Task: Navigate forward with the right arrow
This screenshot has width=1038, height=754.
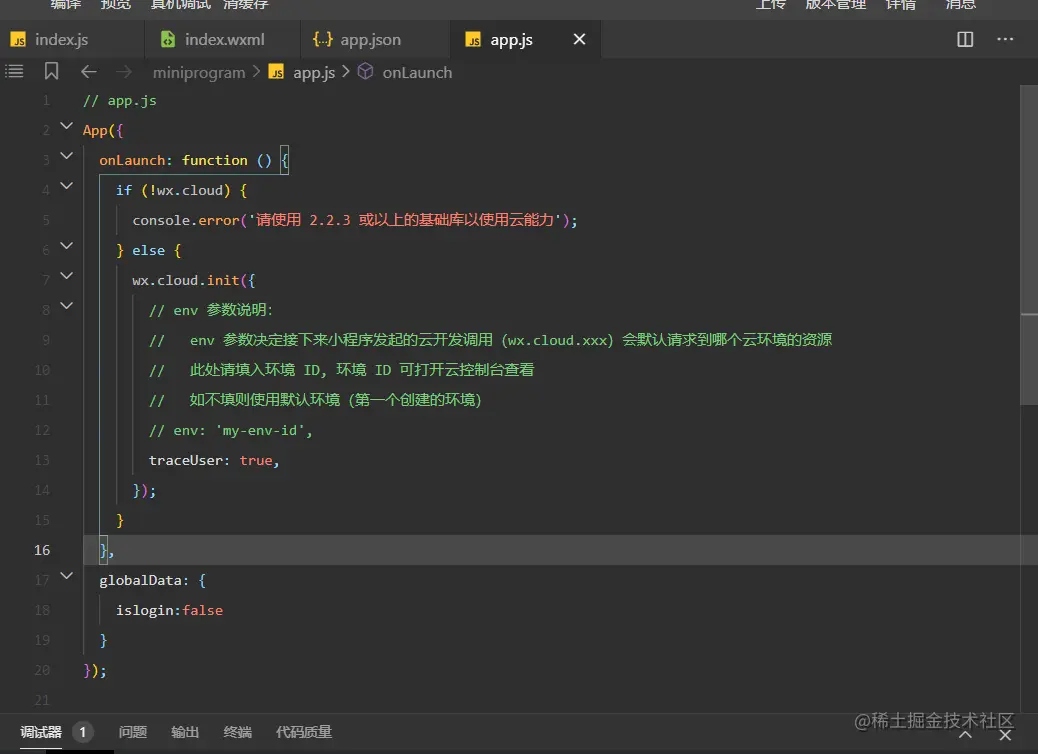Action: click(124, 71)
